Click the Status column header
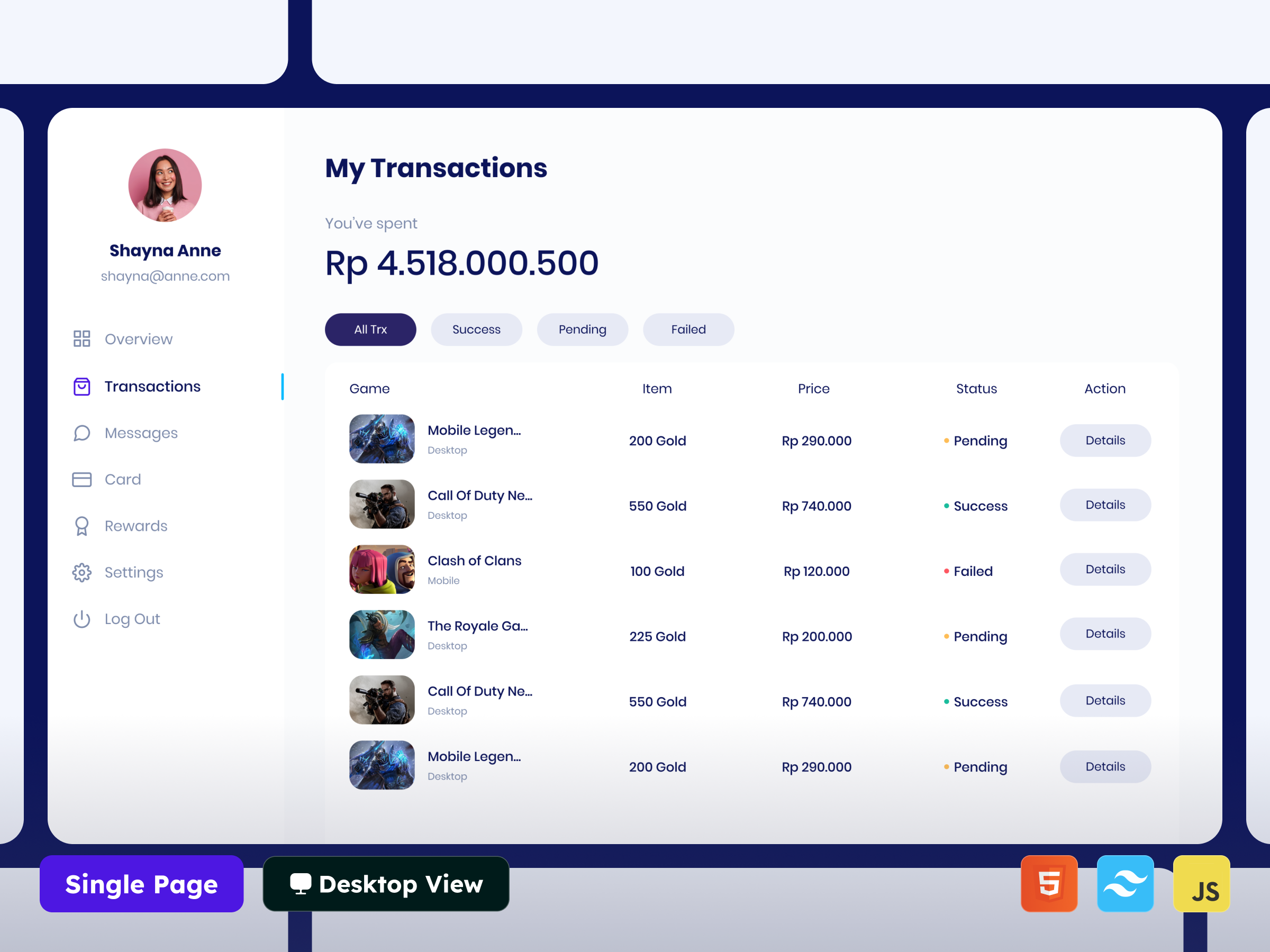 click(976, 389)
